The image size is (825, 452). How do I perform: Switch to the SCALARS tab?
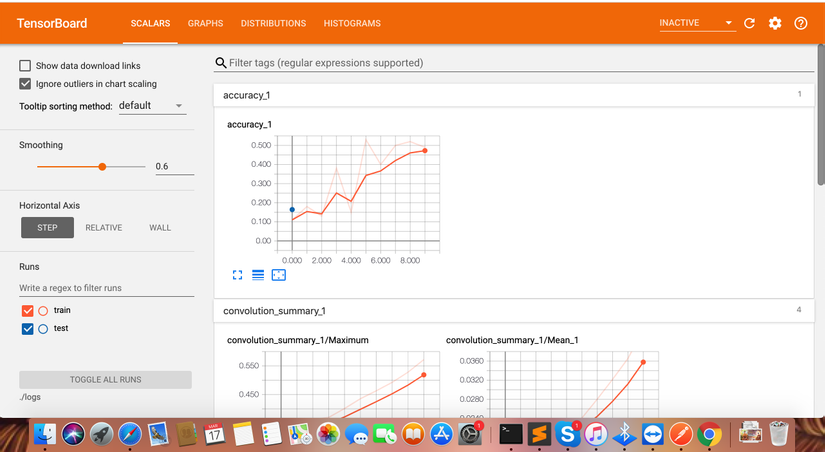point(150,23)
